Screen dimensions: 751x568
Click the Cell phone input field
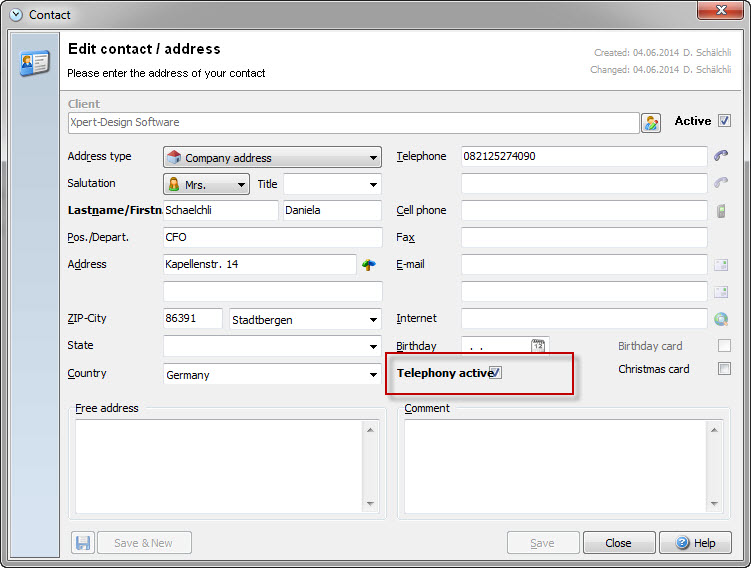(x=584, y=210)
